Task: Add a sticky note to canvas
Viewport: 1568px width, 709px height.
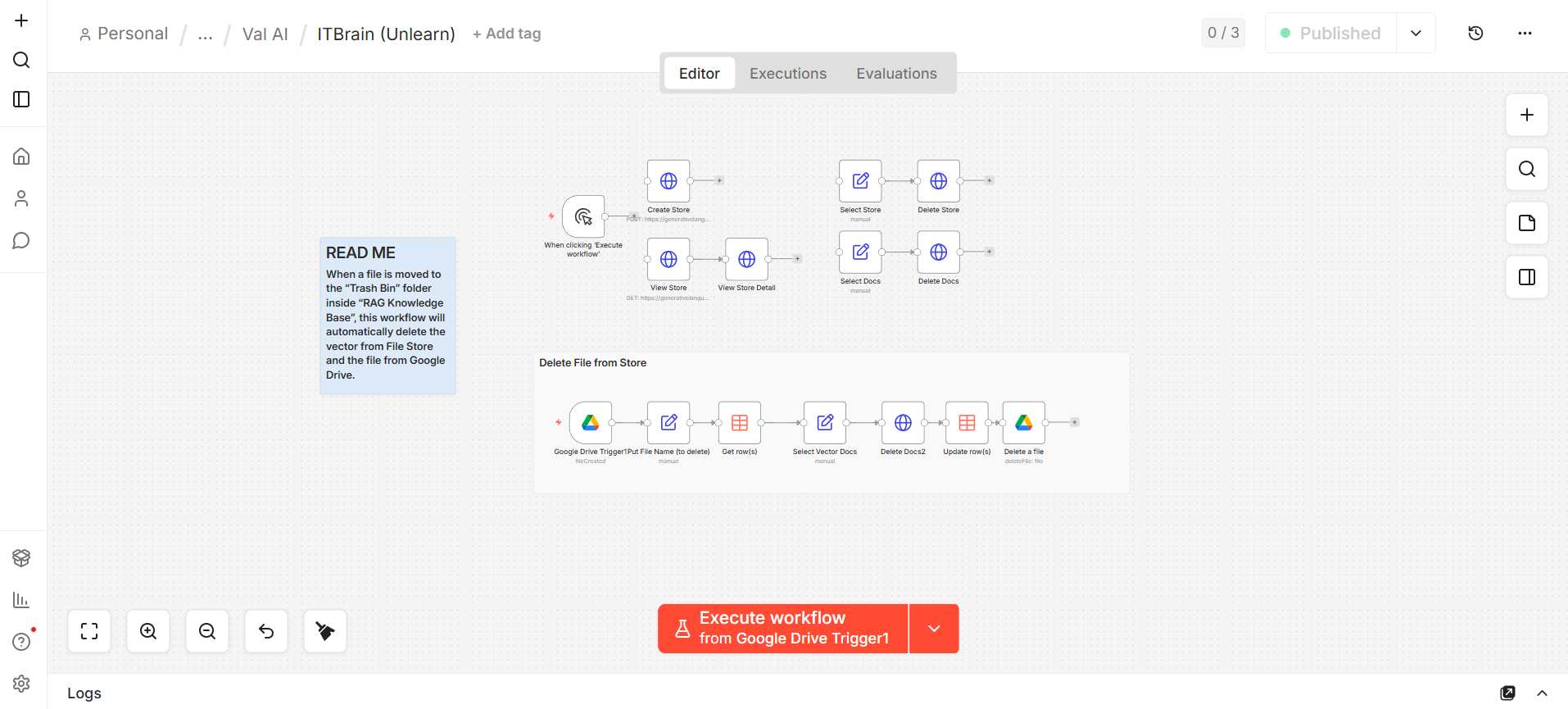Action: [1527, 223]
